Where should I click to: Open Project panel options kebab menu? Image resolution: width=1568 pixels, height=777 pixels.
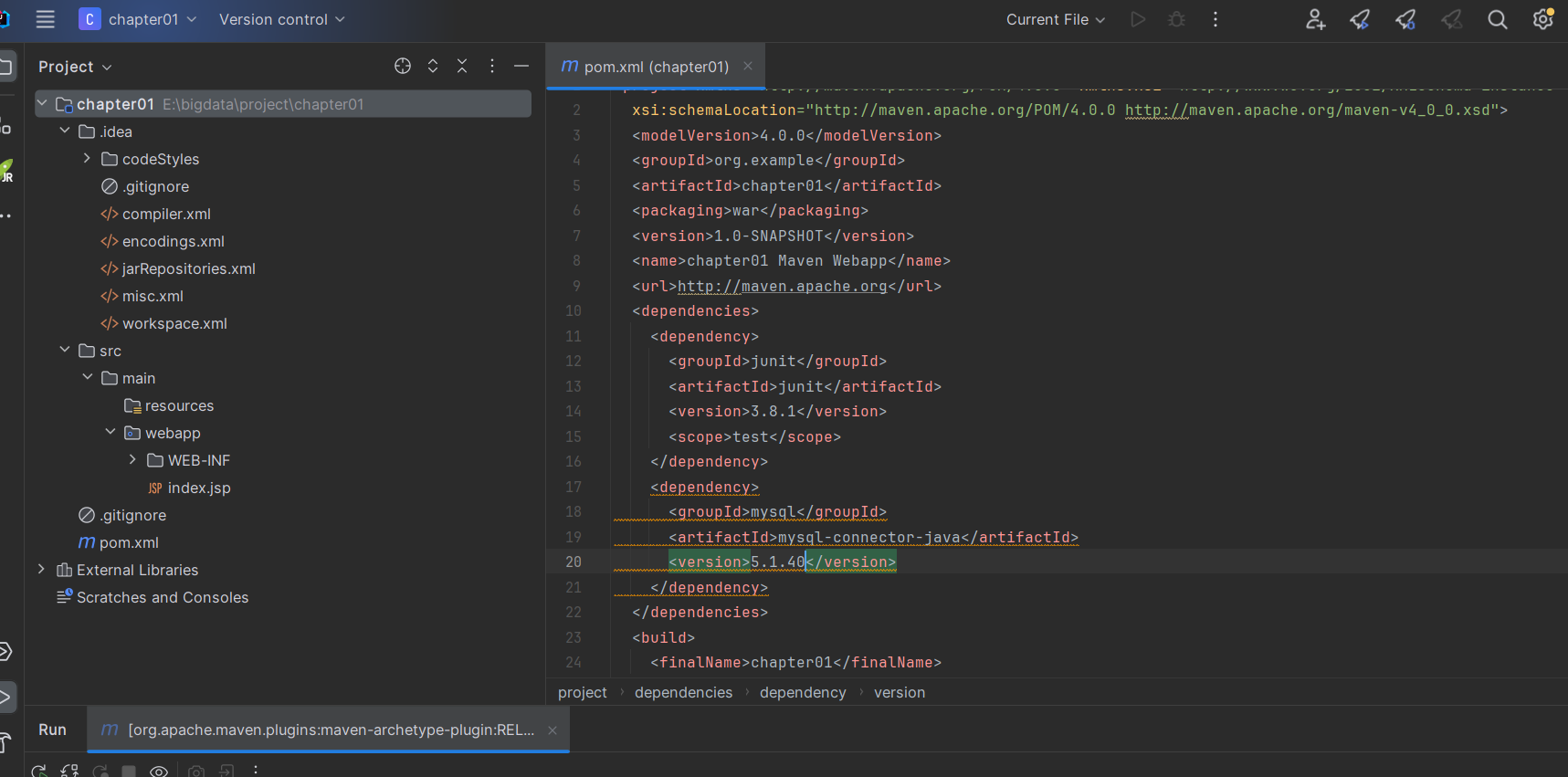pyautogui.click(x=492, y=66)
